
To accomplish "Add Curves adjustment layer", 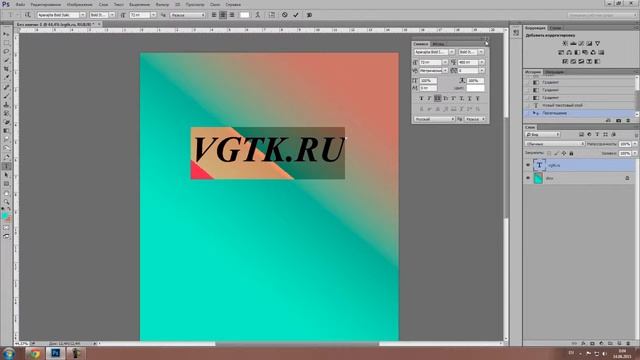I will (x=581, y=43).
